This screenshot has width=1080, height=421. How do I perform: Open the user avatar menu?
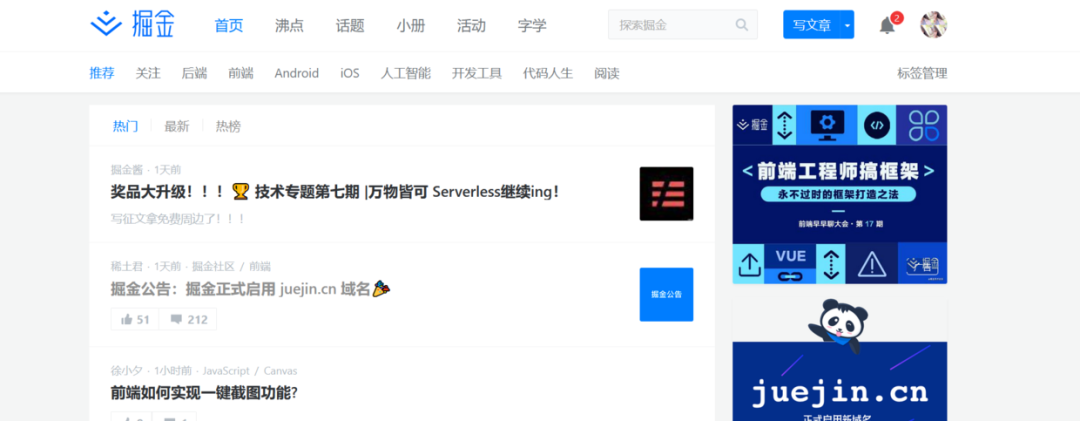coord(933,25)
